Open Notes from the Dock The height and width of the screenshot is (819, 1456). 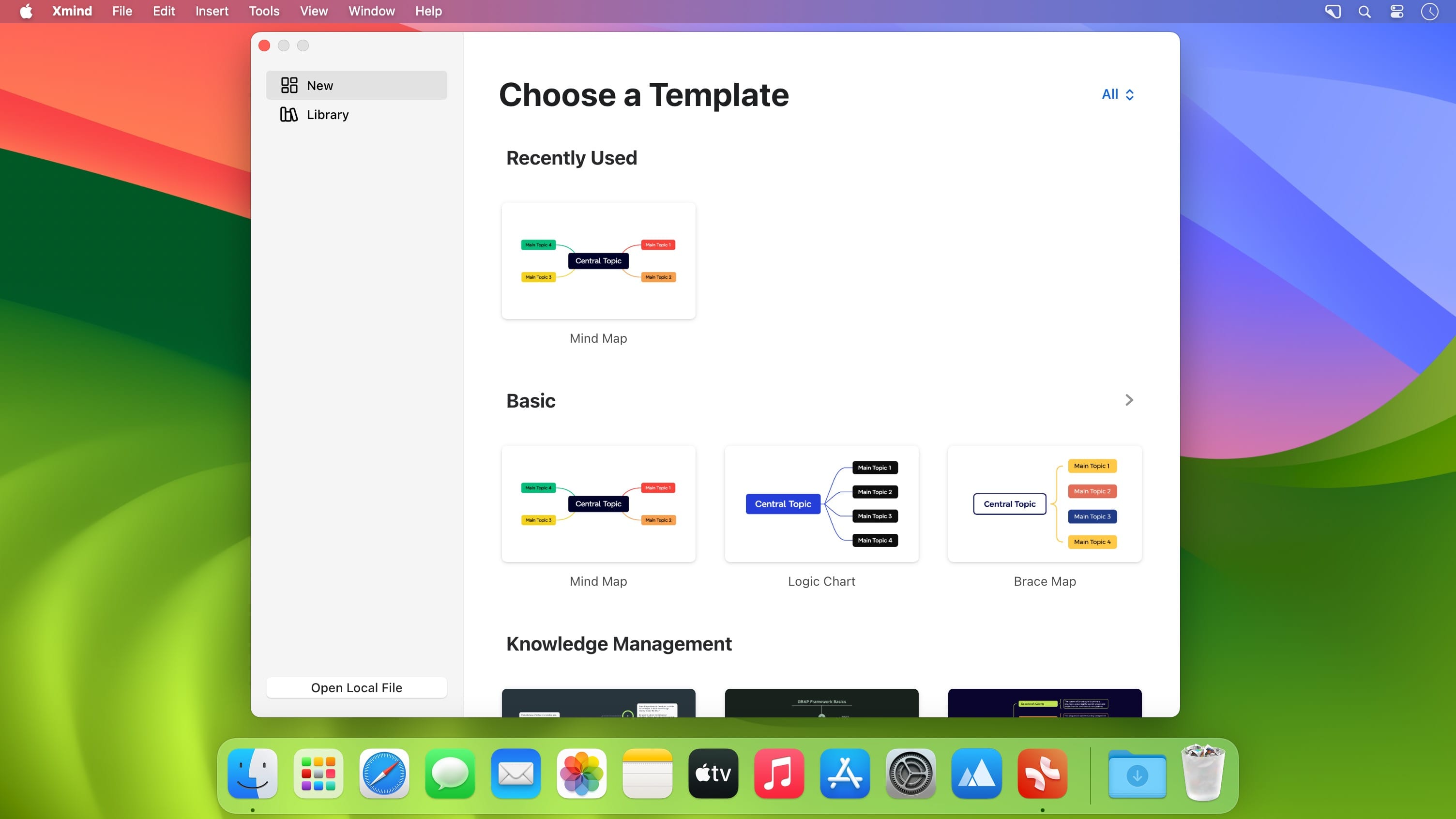point(647,773)
